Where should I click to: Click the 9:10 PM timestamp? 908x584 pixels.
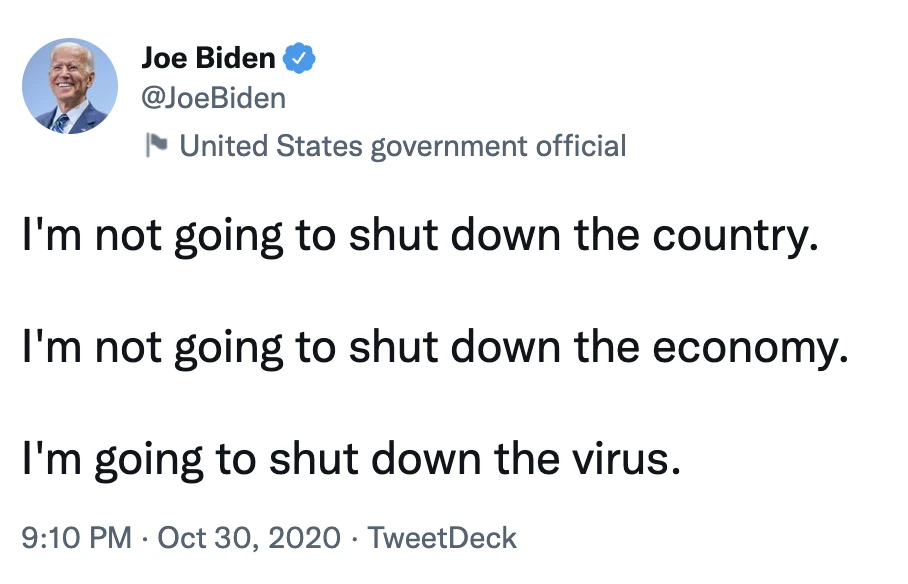pos(77,538)
